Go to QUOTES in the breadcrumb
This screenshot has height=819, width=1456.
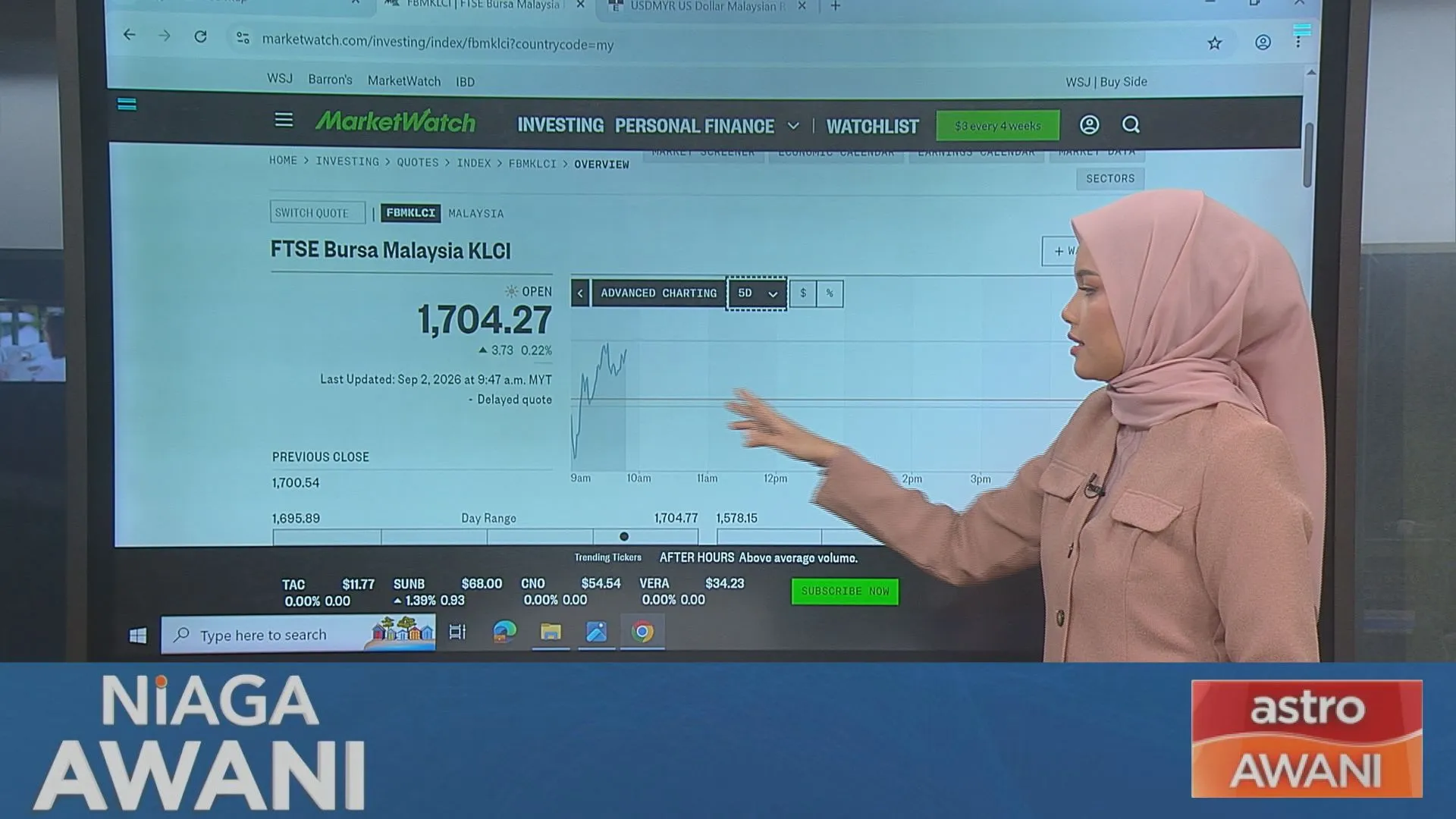417,162
